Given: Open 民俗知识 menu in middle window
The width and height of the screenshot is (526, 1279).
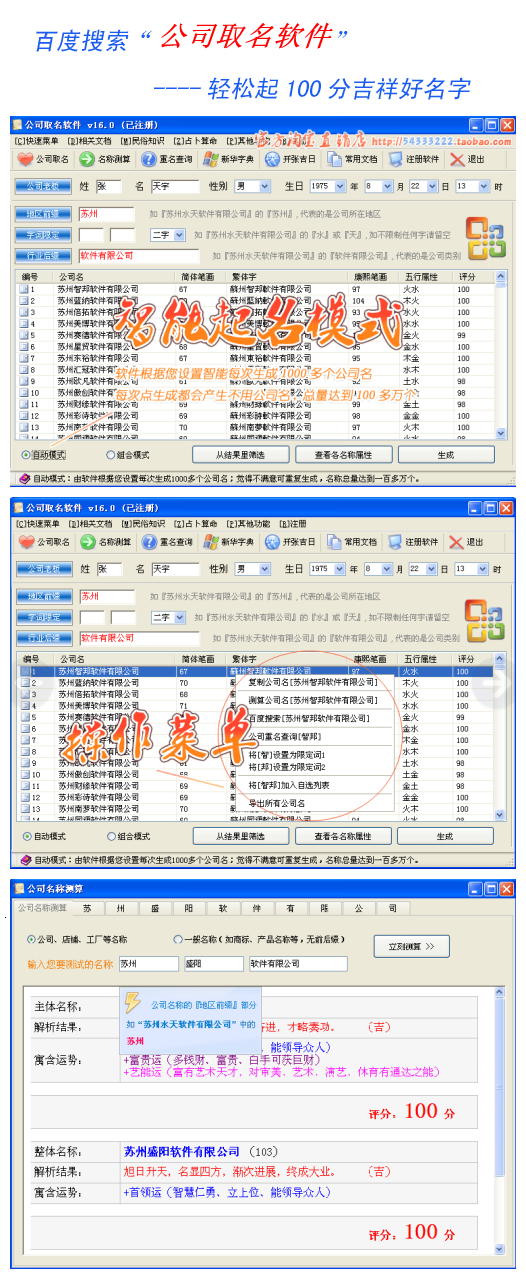Looking at the screenshot, I should [143, 523].
